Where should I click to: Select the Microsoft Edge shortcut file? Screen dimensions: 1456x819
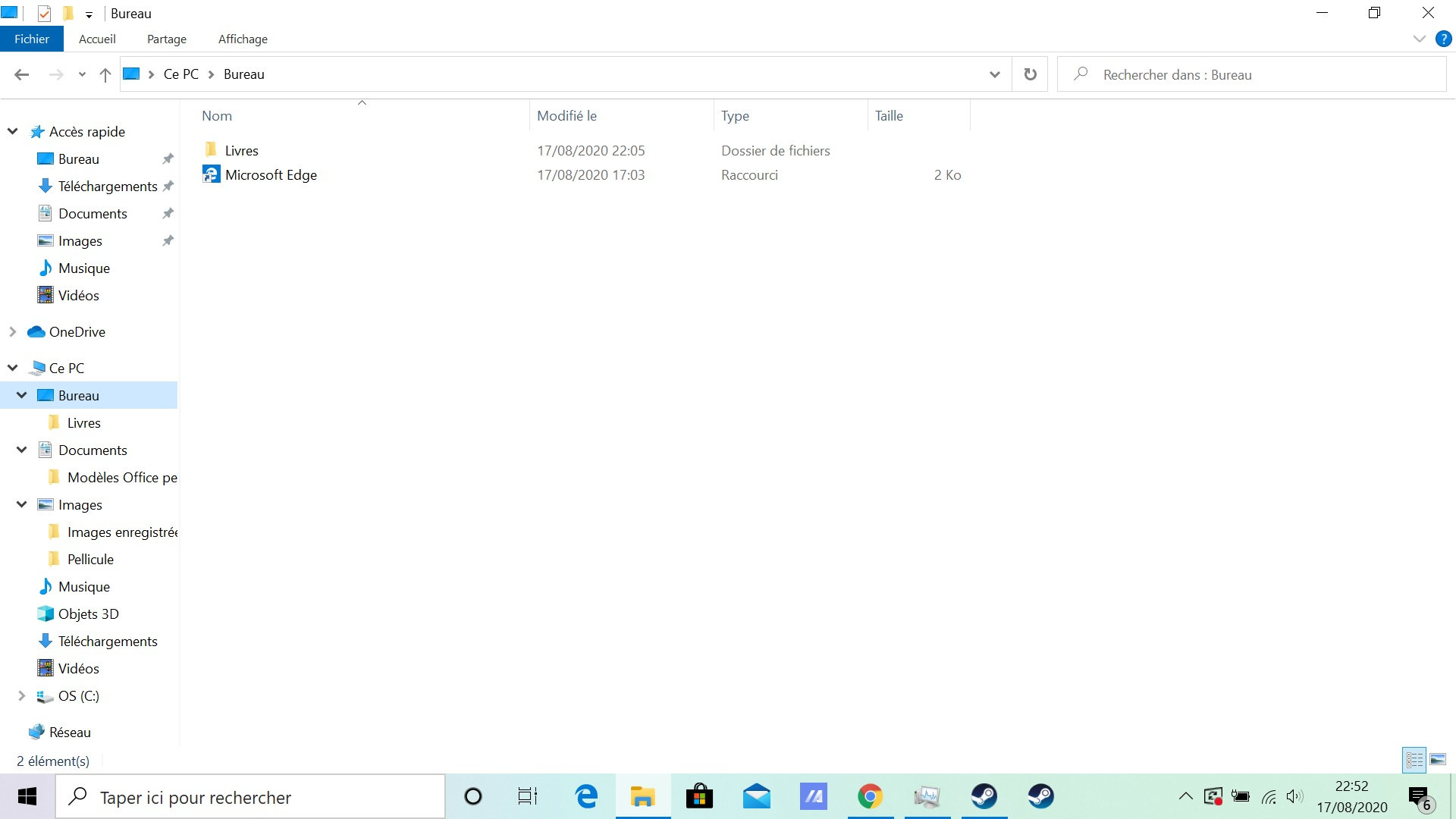point(271,175)
